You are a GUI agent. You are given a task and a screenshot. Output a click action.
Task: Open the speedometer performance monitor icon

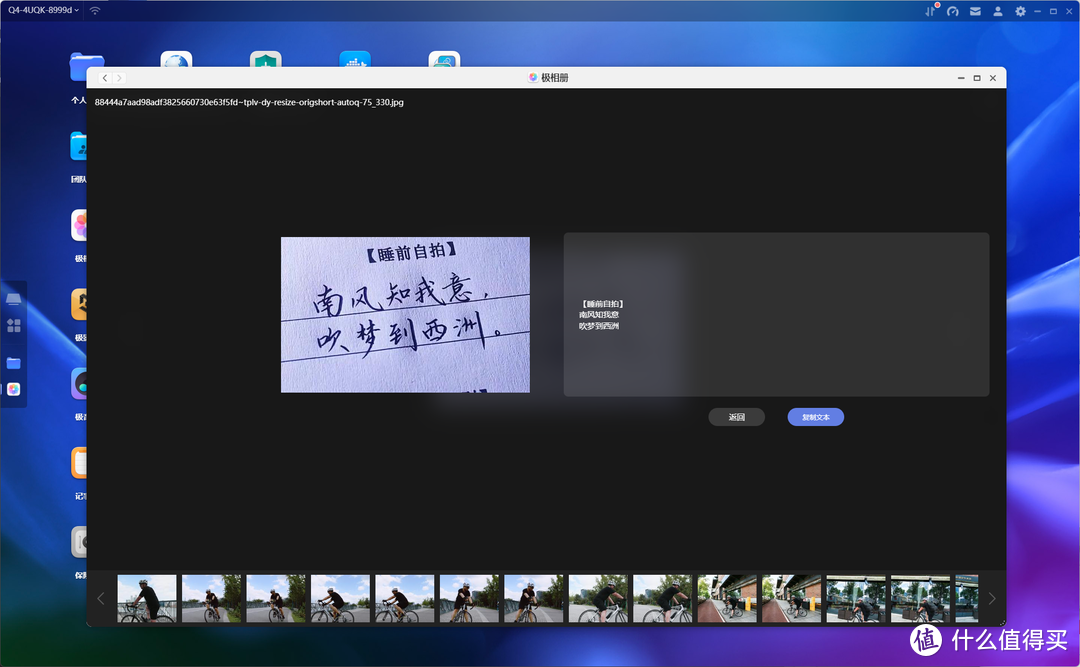pyautogui.click(x=953, y=11)
